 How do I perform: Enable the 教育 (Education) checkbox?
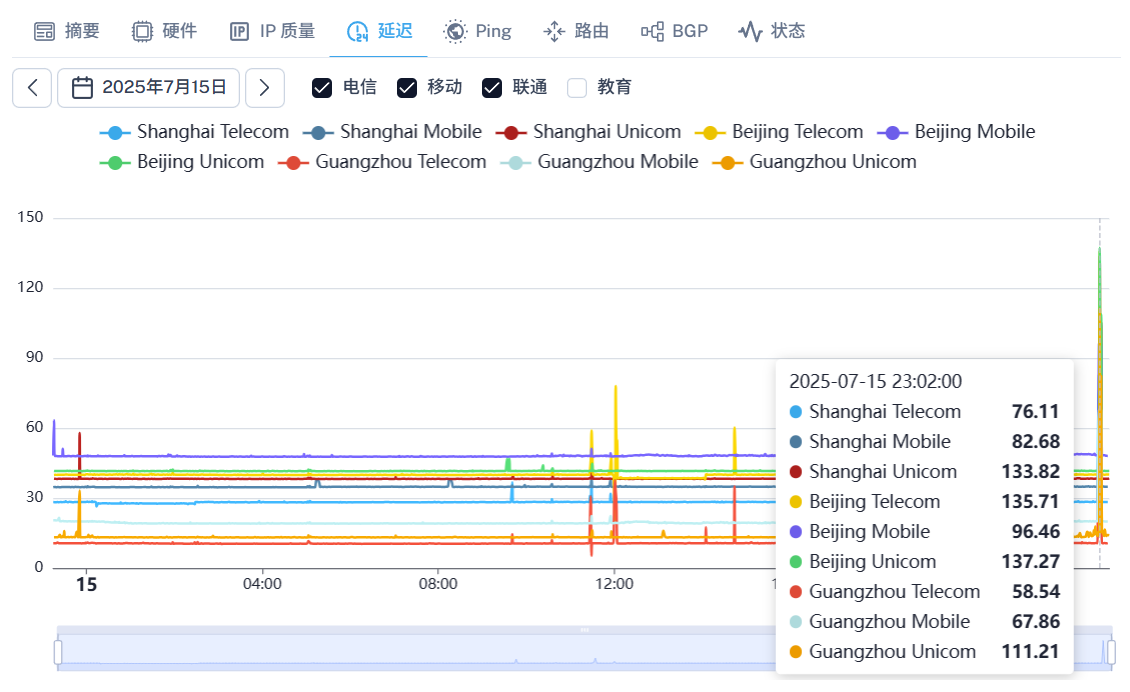[x=577, y=88]
